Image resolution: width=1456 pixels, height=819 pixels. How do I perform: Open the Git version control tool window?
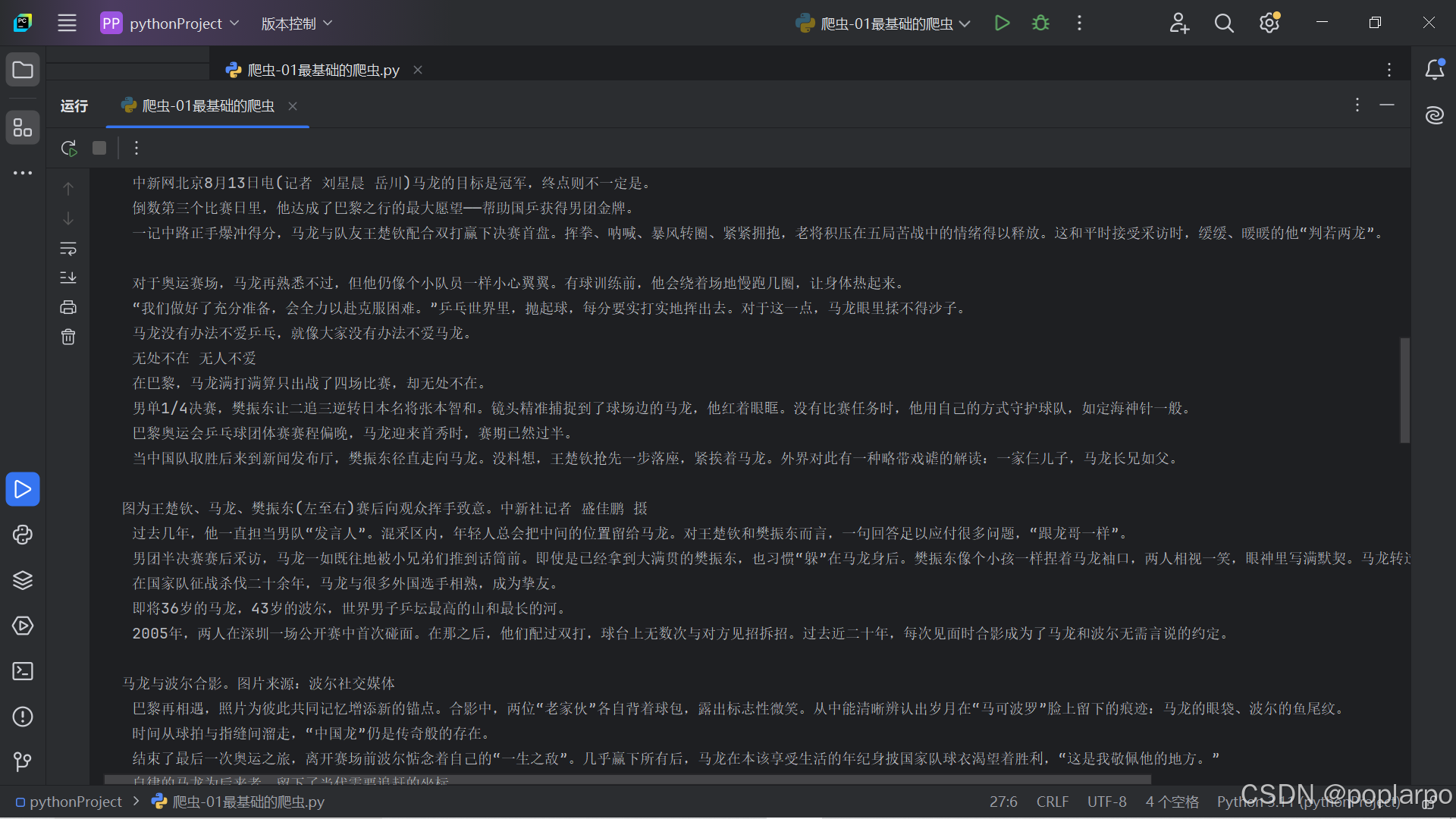[x=23, y=761]
